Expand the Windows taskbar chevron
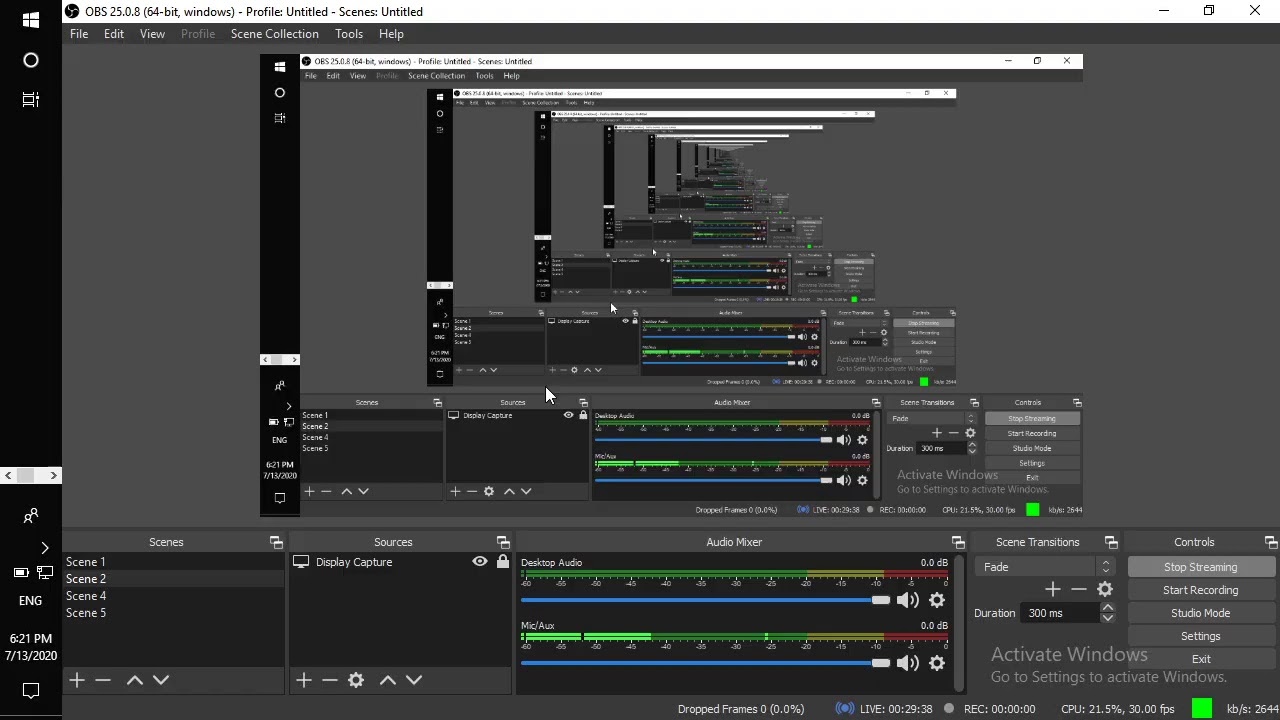Screen dimensions: 1280x720 (44, 548)
